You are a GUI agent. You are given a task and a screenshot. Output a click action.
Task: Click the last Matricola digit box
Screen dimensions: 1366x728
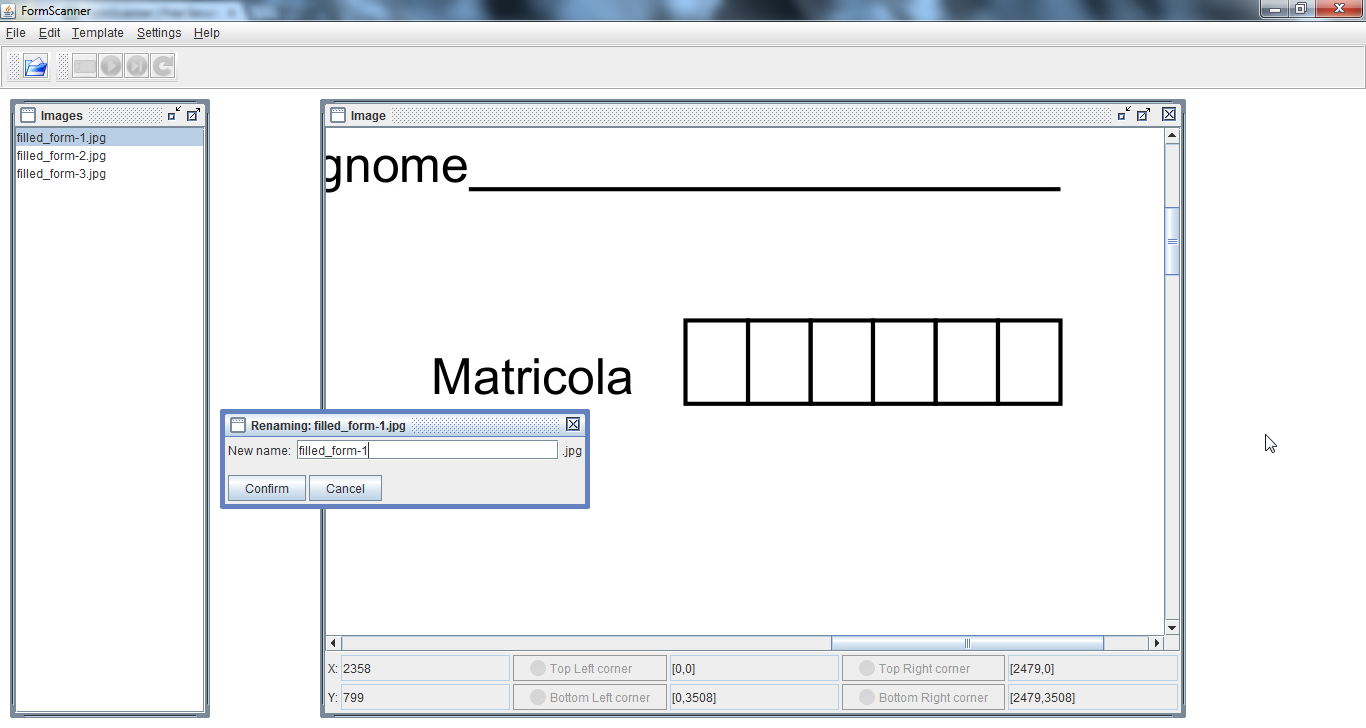click(1029, 362)
